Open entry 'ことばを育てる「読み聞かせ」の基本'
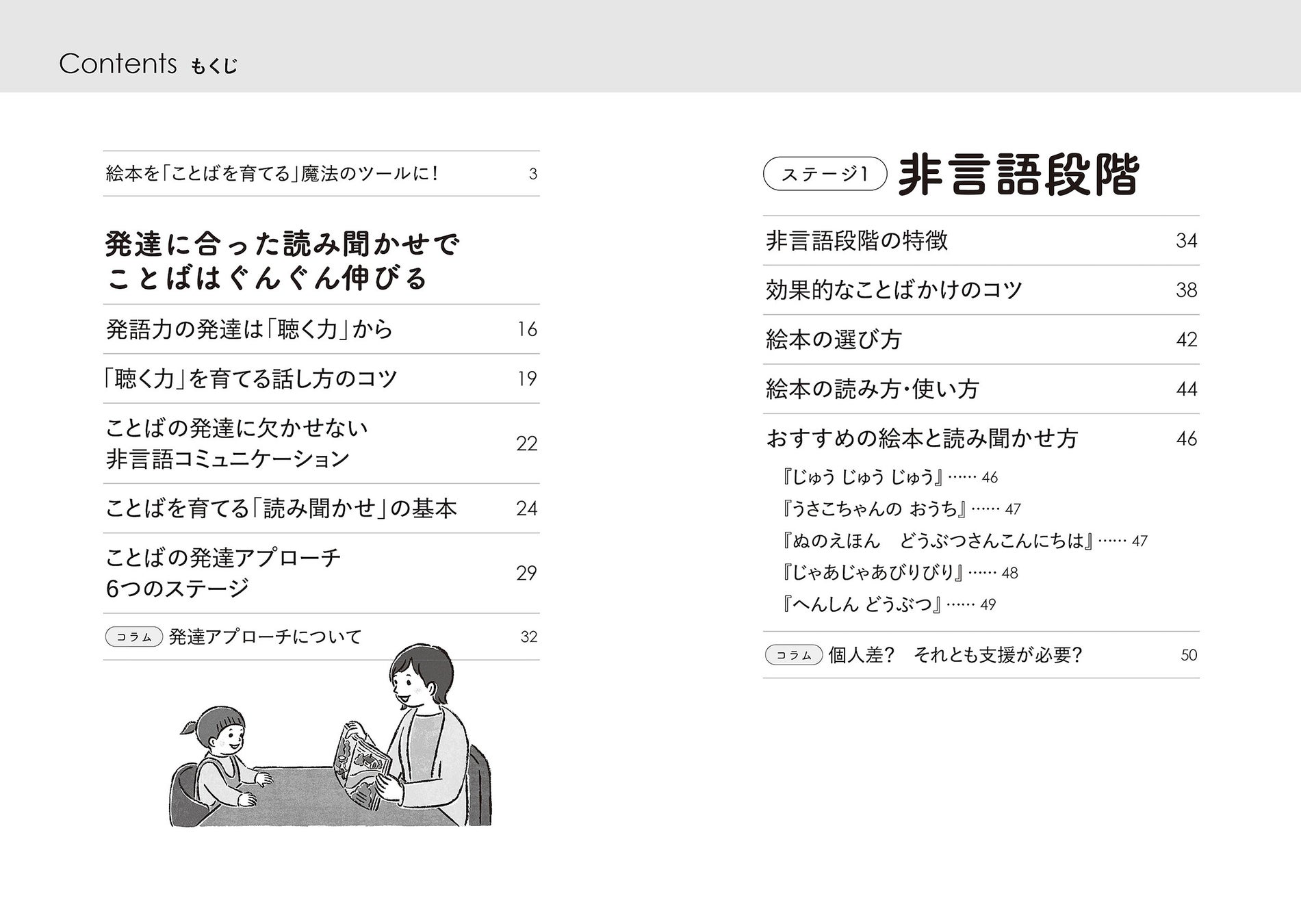Viewport: 1301px width, 924px height. point(281,509)
